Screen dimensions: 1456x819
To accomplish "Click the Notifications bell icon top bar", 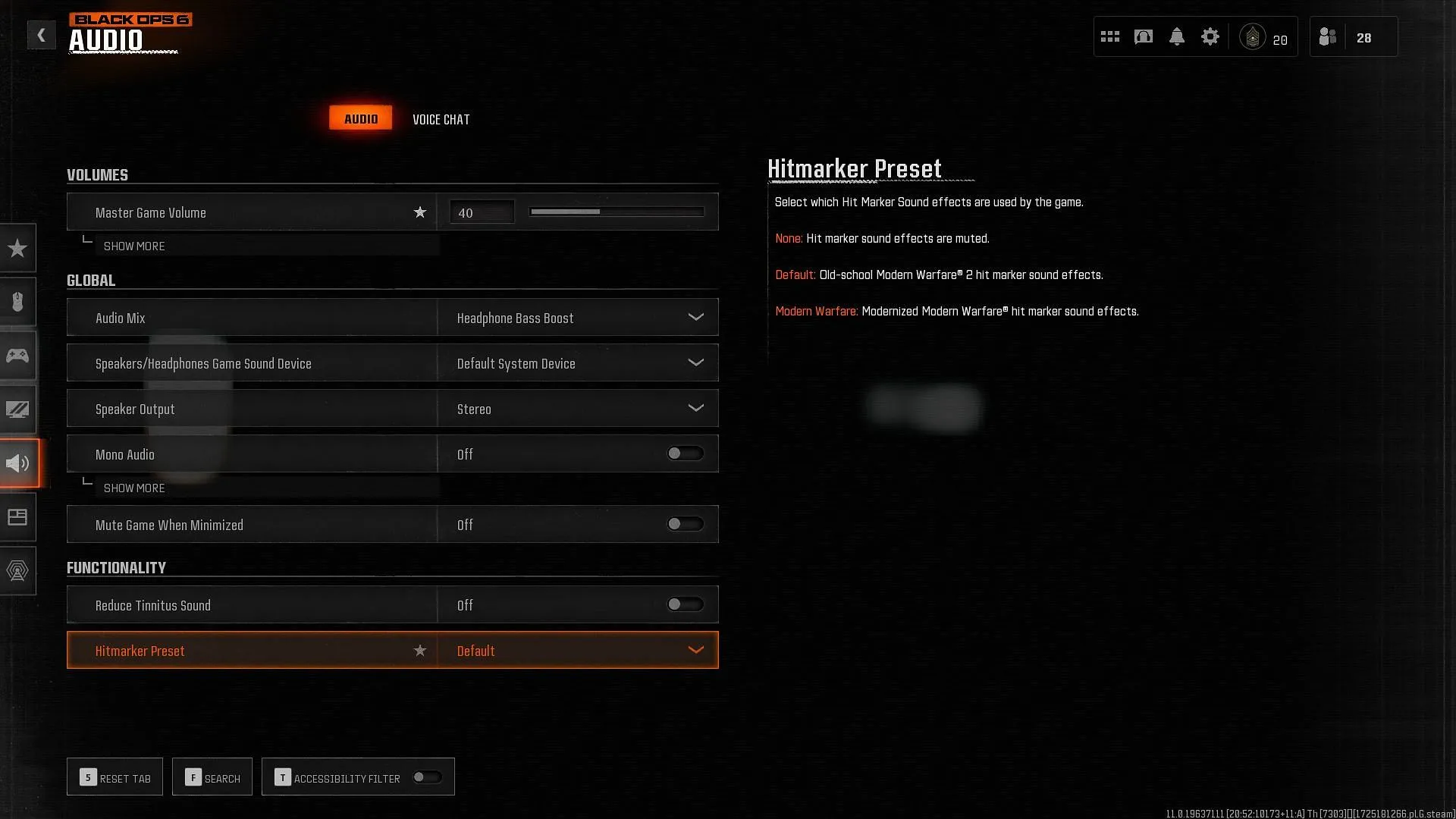I will click(x=1177, y=36).
